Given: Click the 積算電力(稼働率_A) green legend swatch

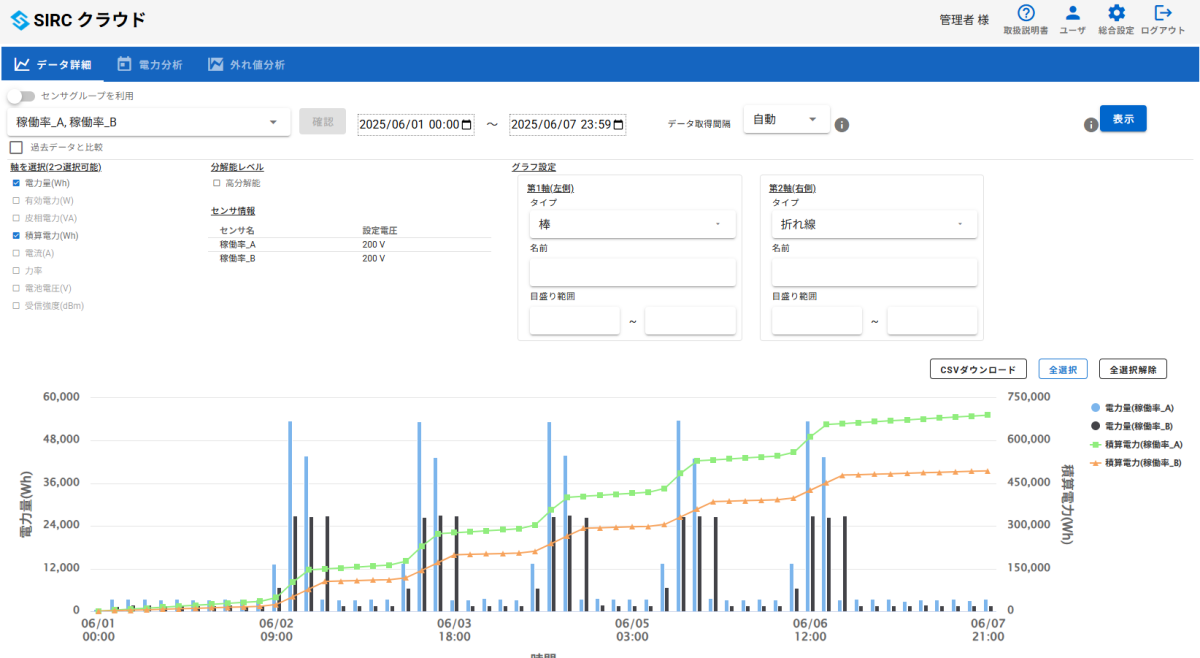Looking at the screenshot, I should tap(1096, 444).
